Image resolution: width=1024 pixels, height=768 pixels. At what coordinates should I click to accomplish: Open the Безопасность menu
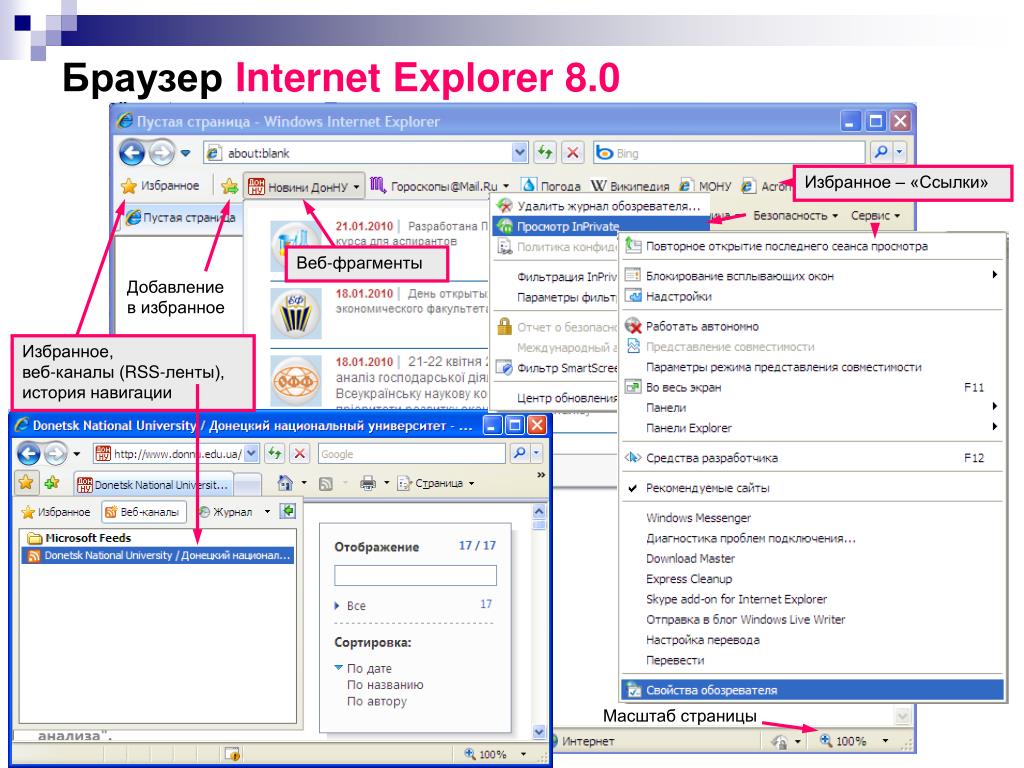pos(795,216)
